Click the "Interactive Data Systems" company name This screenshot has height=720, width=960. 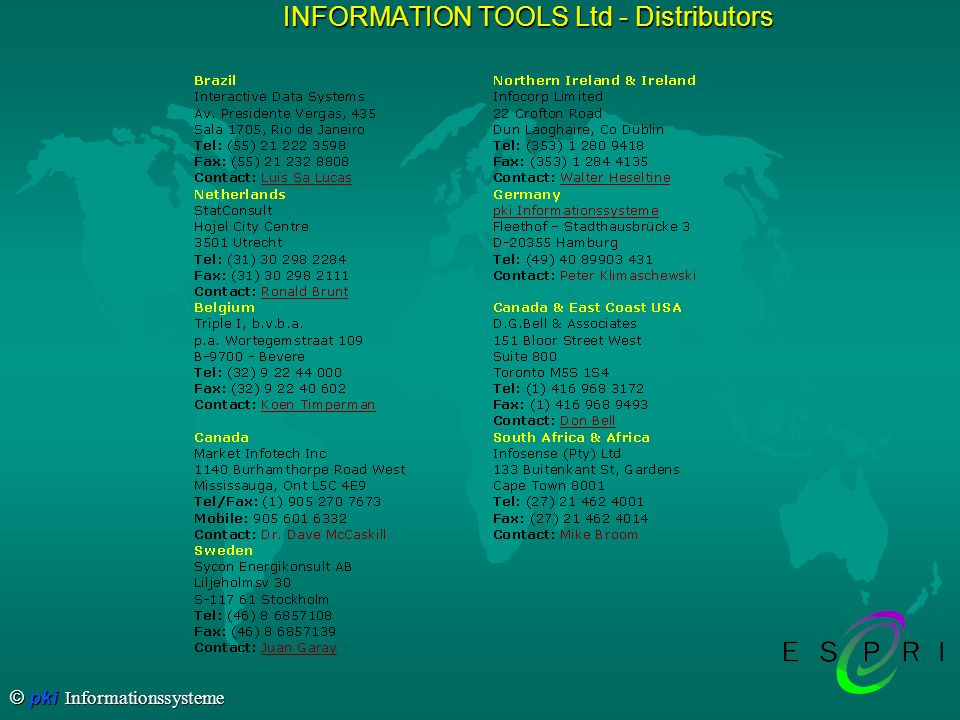click(279, 97)
